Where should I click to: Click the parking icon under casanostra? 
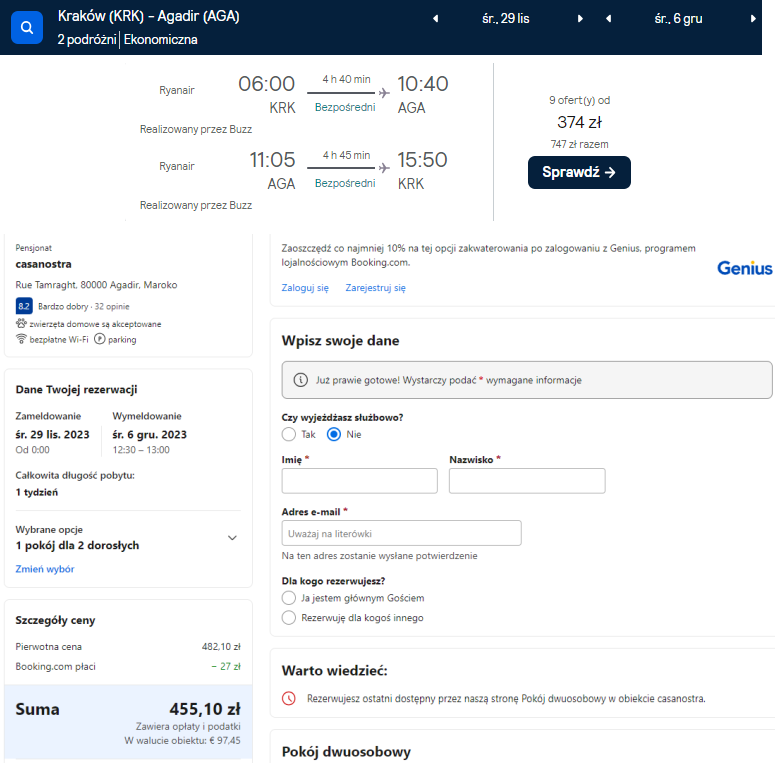100,339
